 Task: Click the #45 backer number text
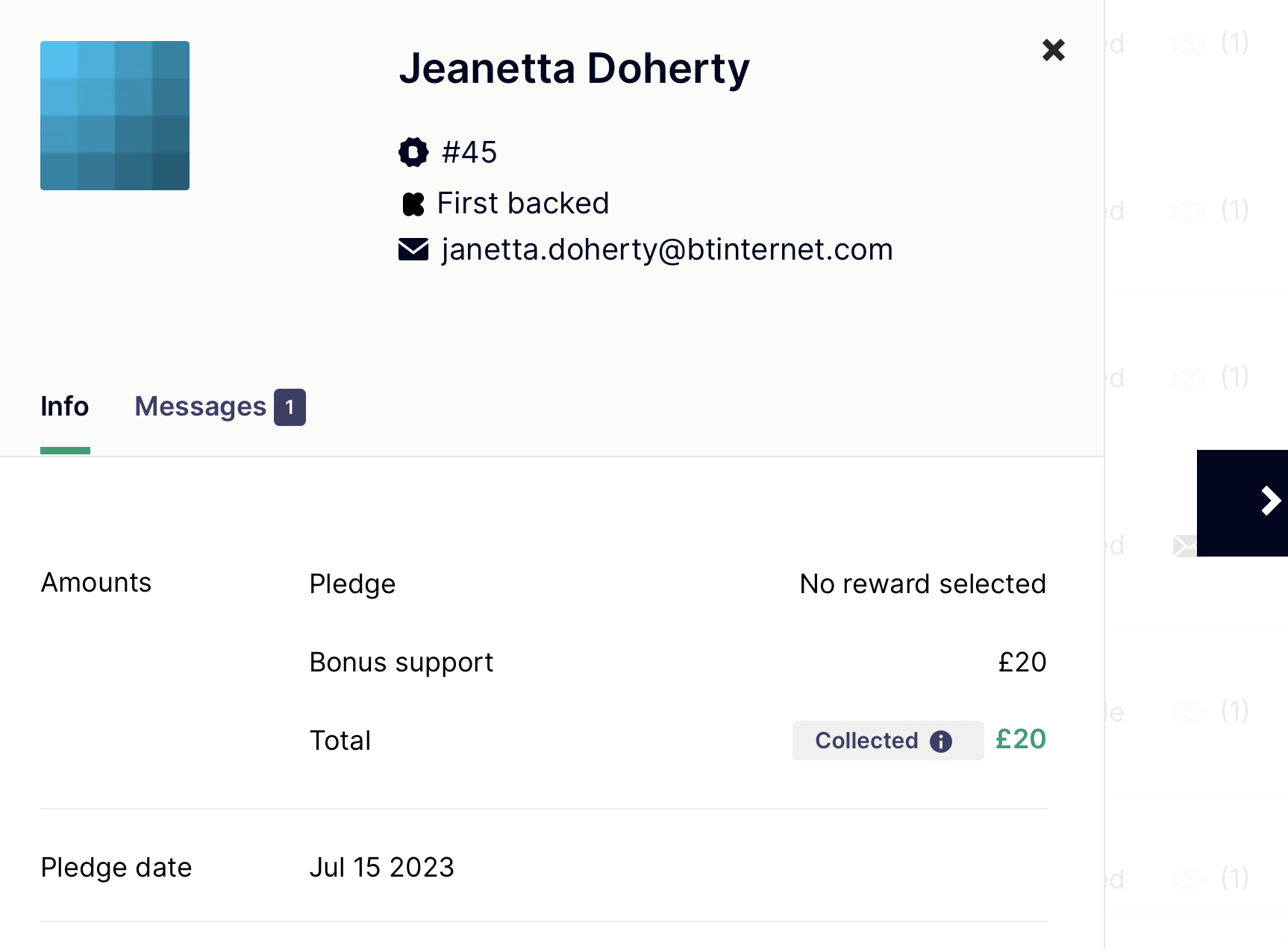click(x=469, y=153)
